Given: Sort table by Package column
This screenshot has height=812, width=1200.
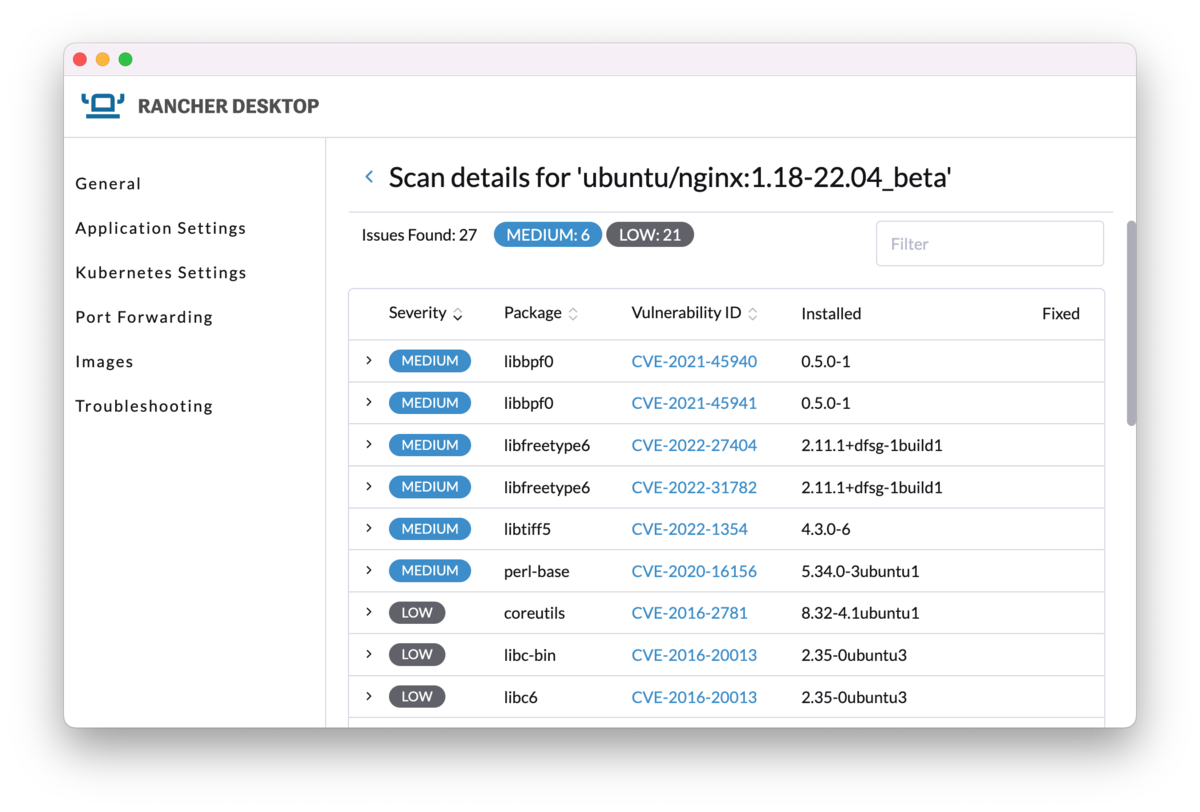Looking at the screenshot, I should 541,313.
